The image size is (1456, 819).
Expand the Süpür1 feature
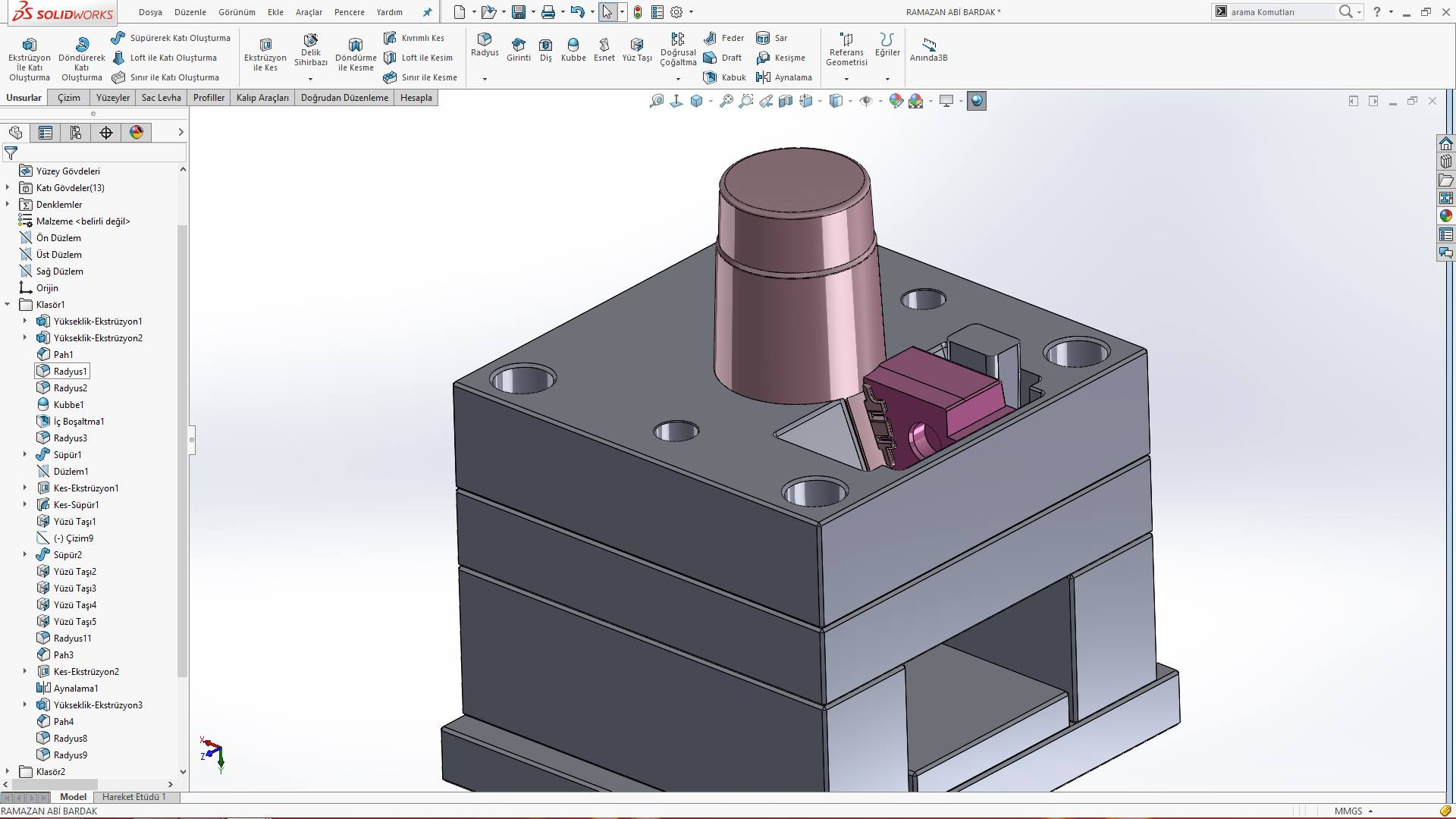pos(25,454)
